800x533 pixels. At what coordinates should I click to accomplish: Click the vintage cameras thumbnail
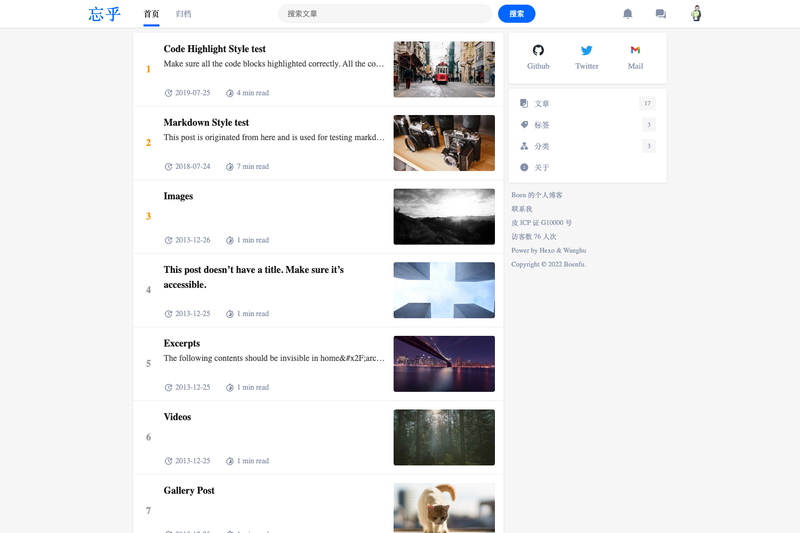click(444, 143)
